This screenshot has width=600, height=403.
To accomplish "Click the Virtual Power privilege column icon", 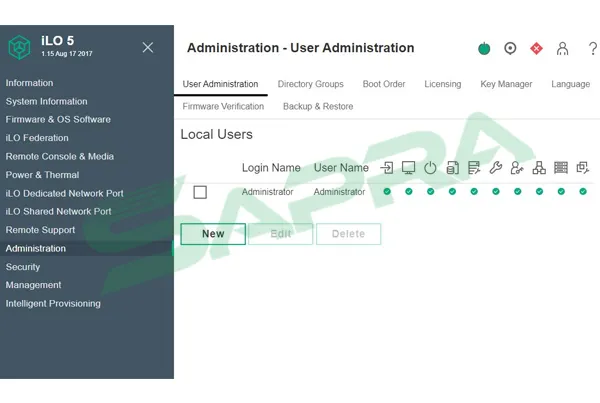I will coord(430,168).
